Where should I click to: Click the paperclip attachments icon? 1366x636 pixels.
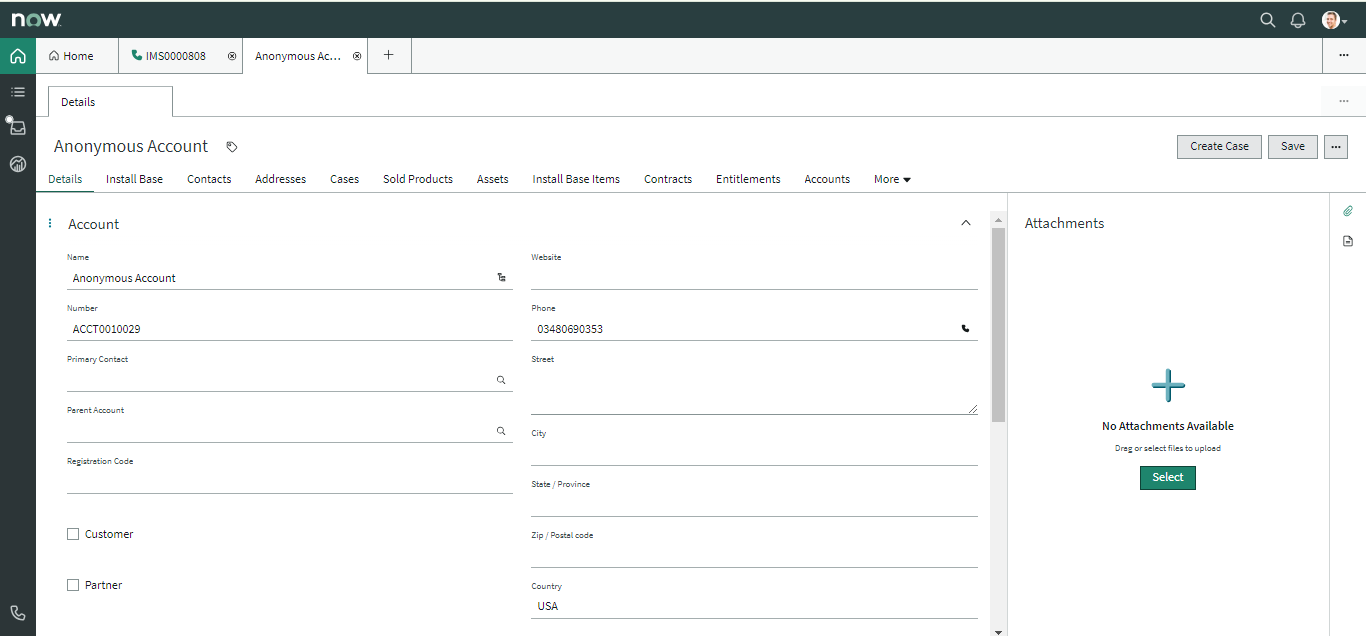pyautogui.click(x=1347, y=211)
